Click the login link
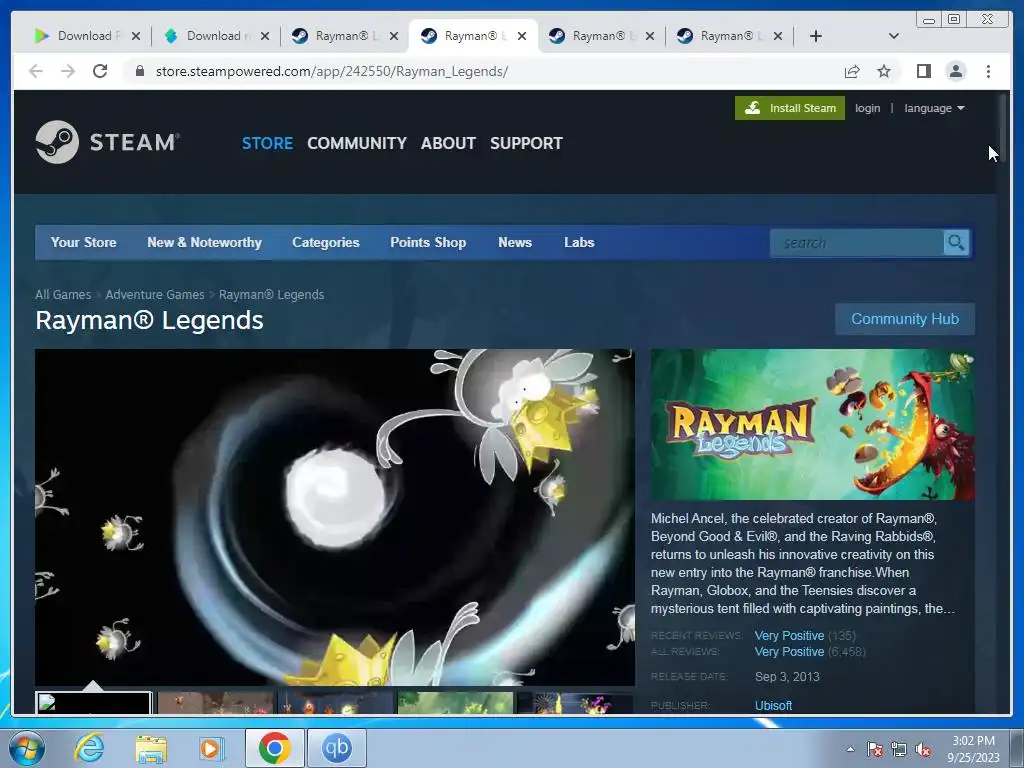Image resolution: width=1024 pixels, height=768 pixels. 867,108
